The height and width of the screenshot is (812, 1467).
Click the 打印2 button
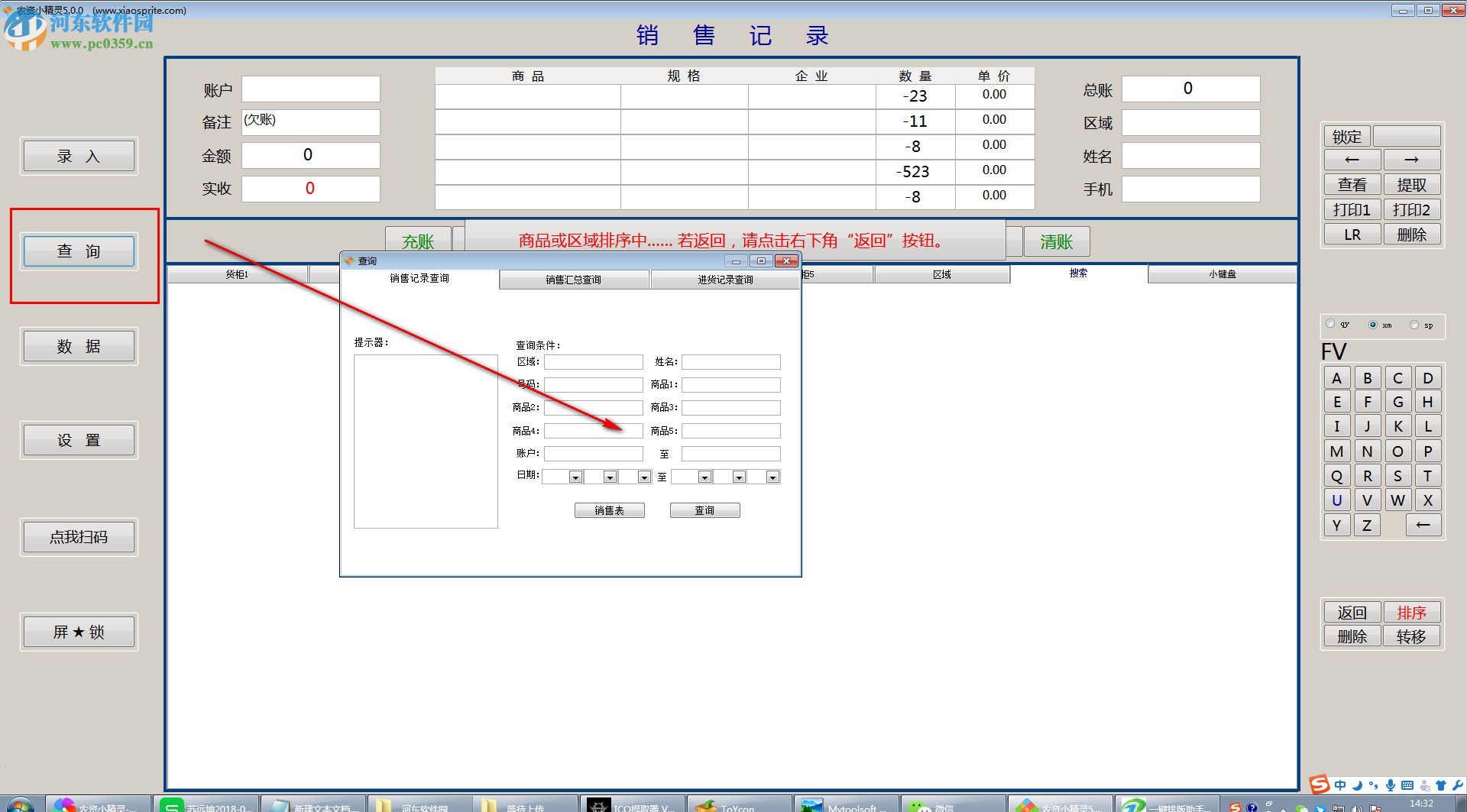1411,209
